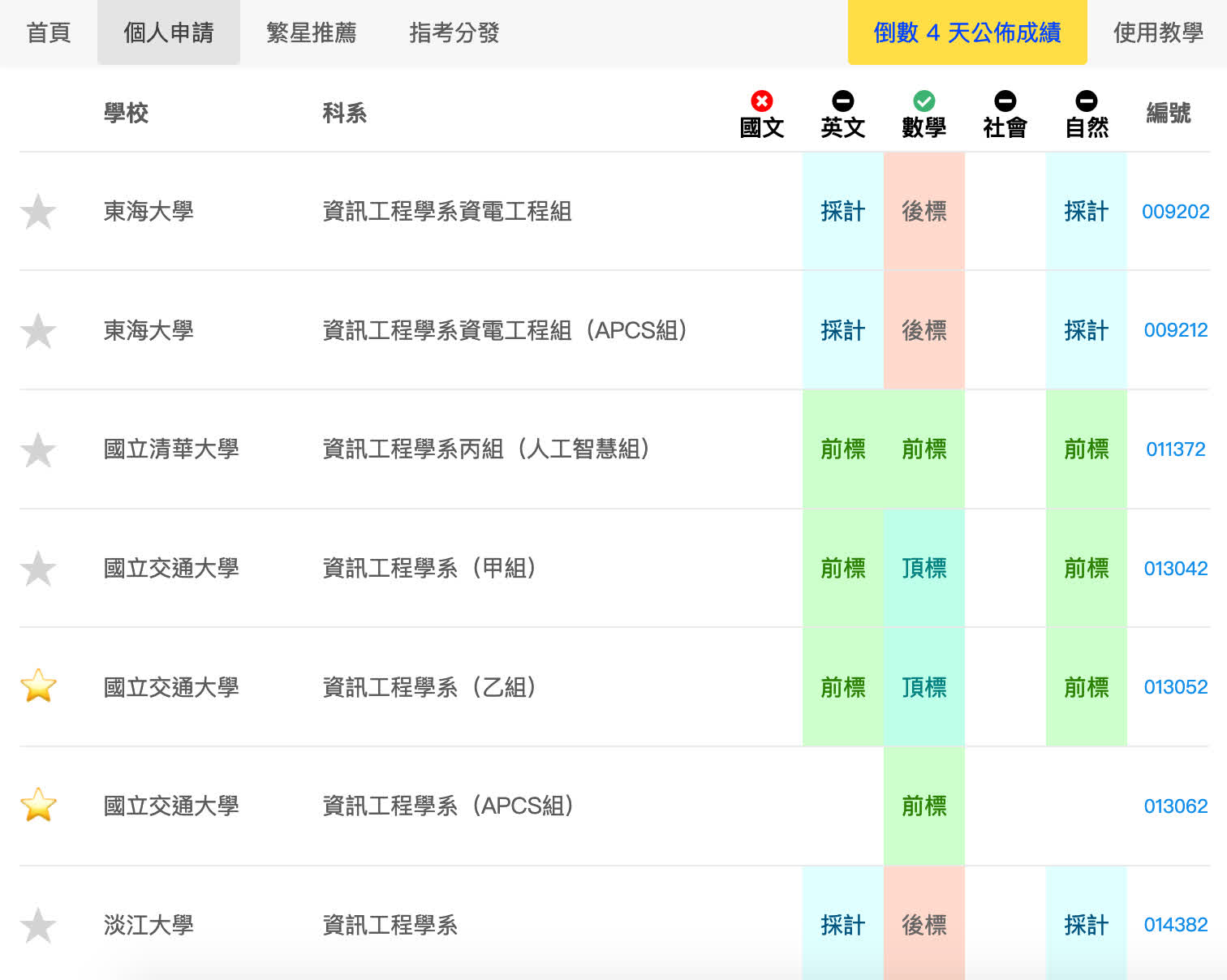Viewport: 1227px width, 980px height.
Task: Click 資訊工程學系（乙組）text
Action: tap(428, 687)
